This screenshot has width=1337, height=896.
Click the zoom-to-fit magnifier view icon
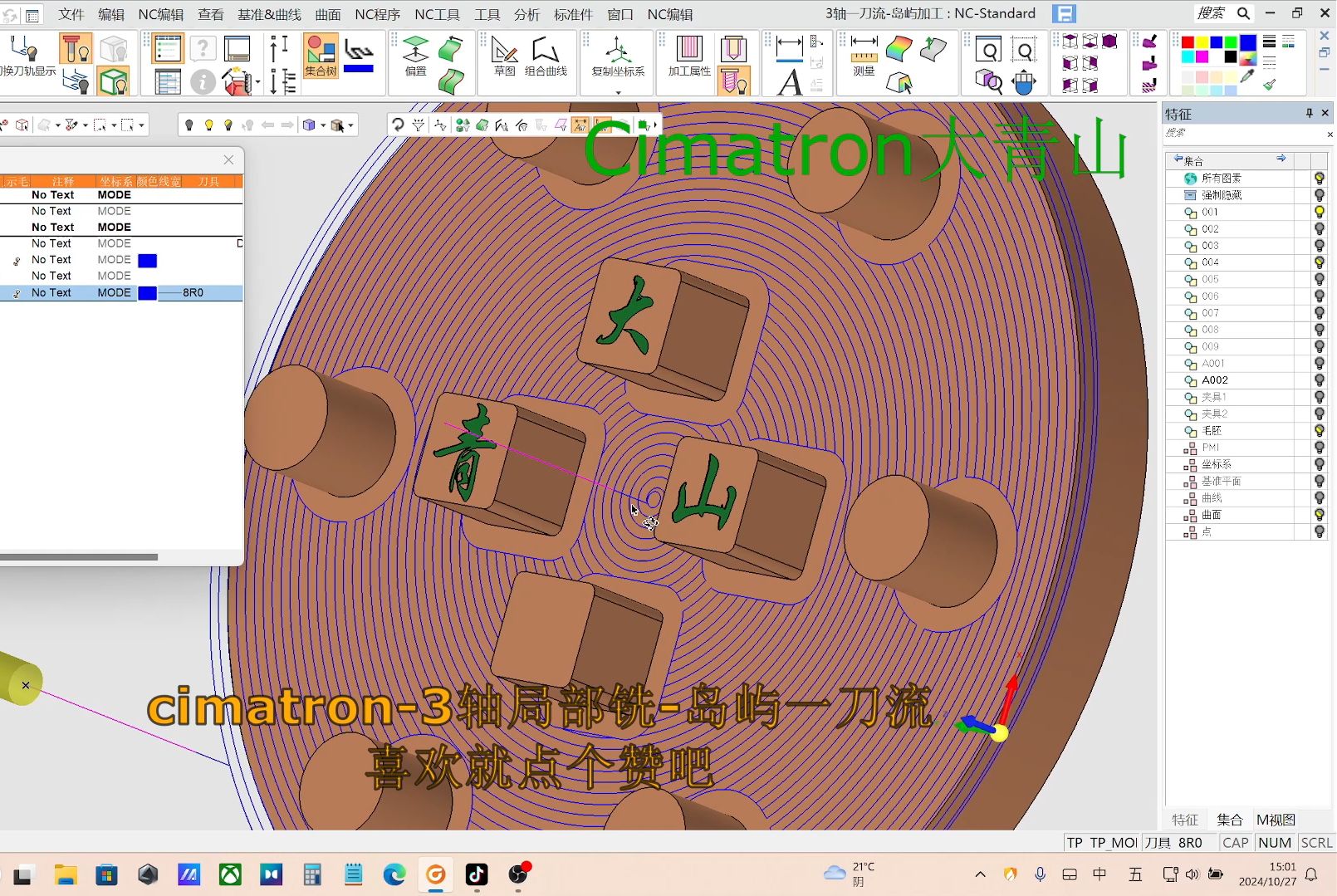pyautogui.click(x=989, y=51)
